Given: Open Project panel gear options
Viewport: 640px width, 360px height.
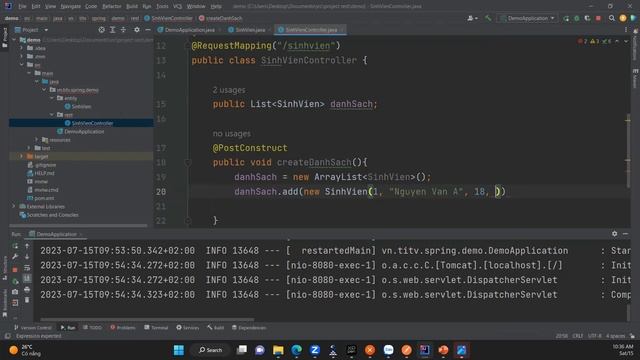Looking at the screenshot, I should tap(137, 30).
